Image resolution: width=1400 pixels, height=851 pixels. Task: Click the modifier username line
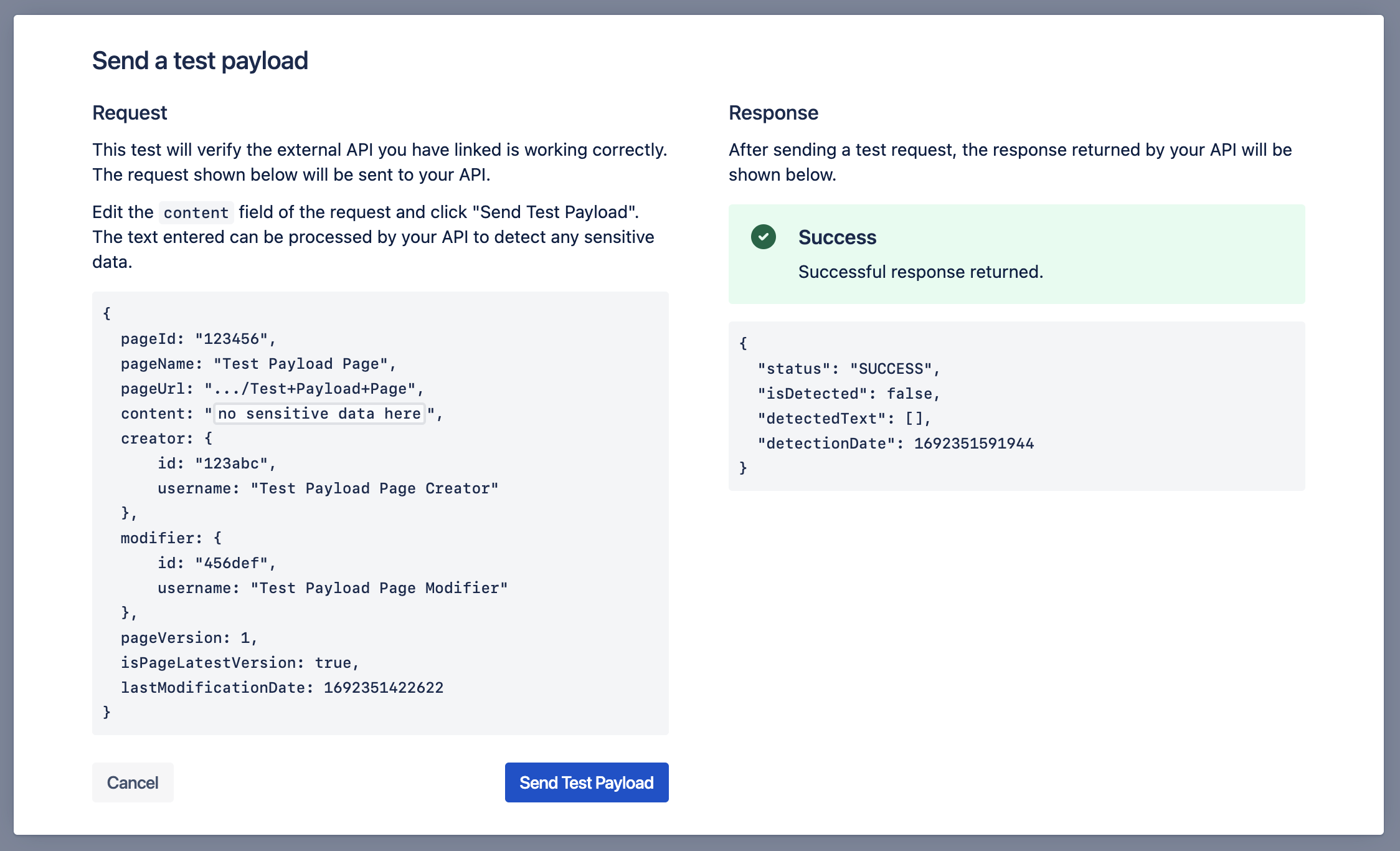click(333, 588)
